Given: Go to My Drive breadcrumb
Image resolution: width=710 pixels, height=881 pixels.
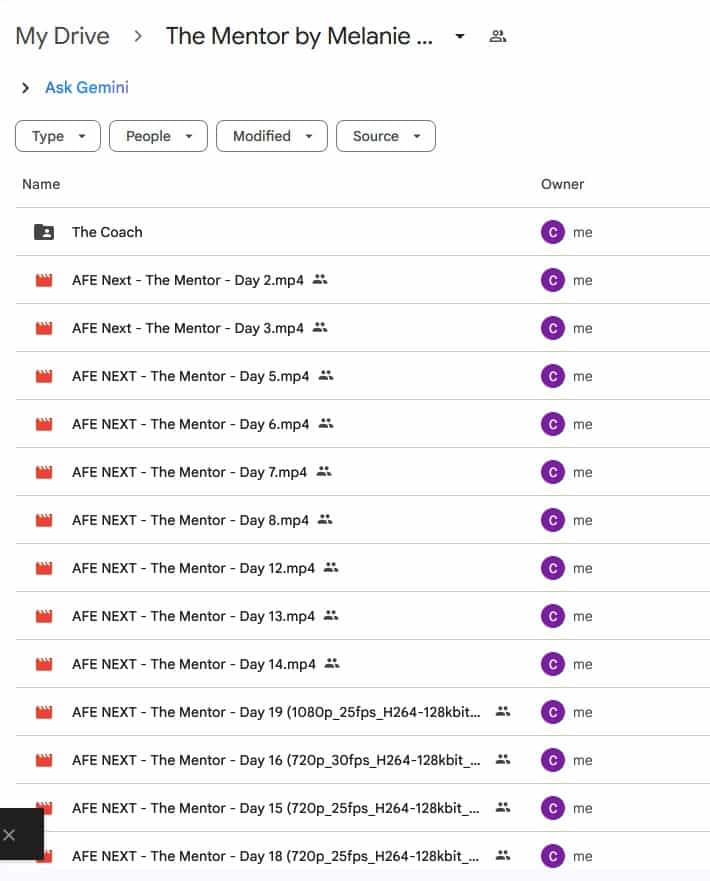Looking at the screenshot, I should (62, 37).
